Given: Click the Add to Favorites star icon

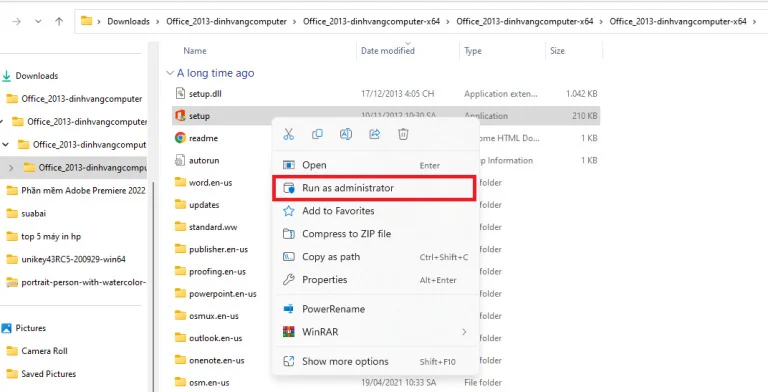Looking at the screenshot, I should point(288,211).
